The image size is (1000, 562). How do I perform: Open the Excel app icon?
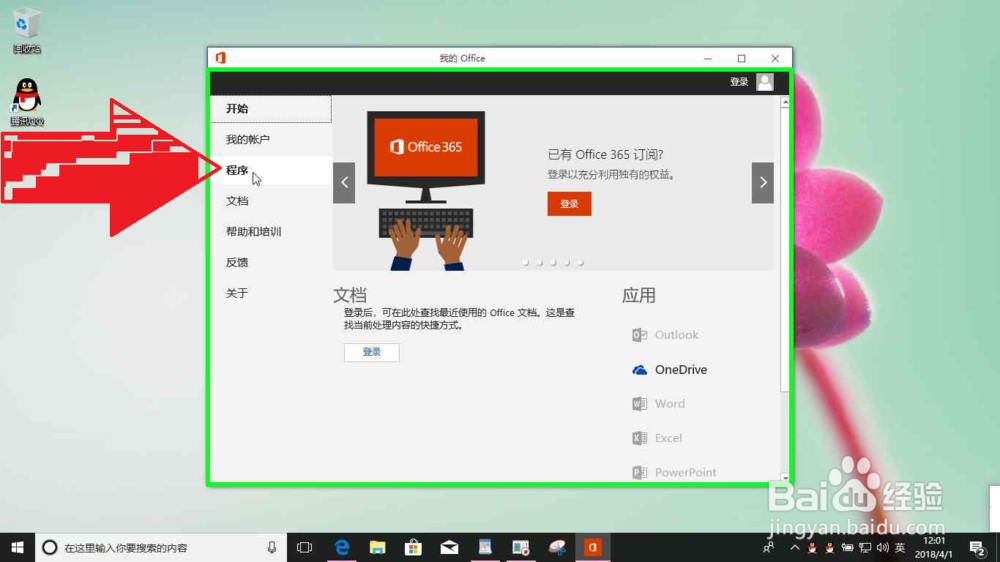click(639, 438)
